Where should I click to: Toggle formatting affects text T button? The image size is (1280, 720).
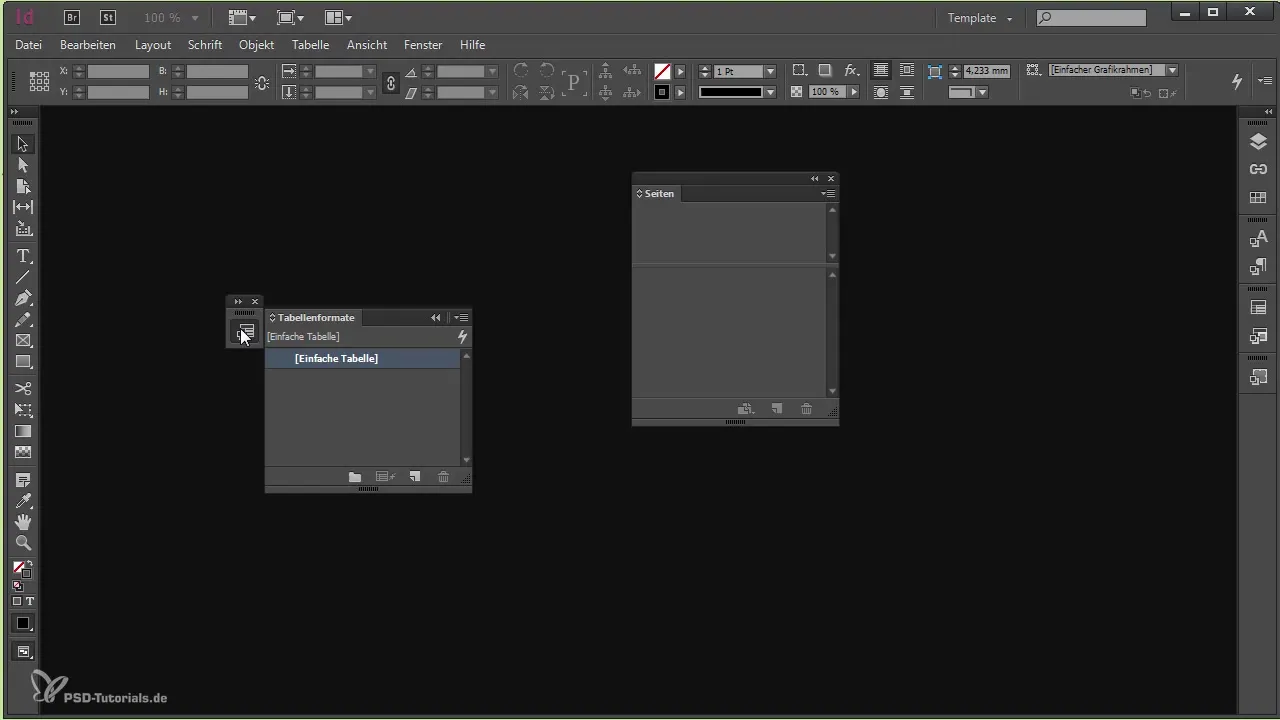click(30, 601)
